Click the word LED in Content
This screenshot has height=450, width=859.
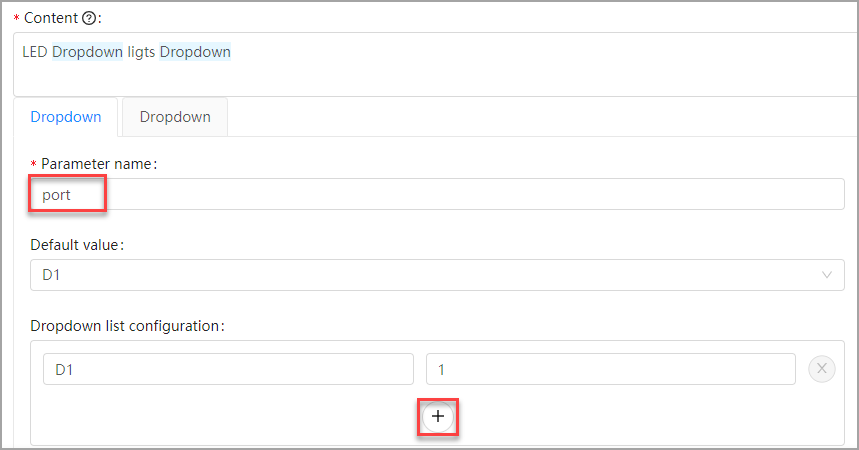(x=34, y=52)
